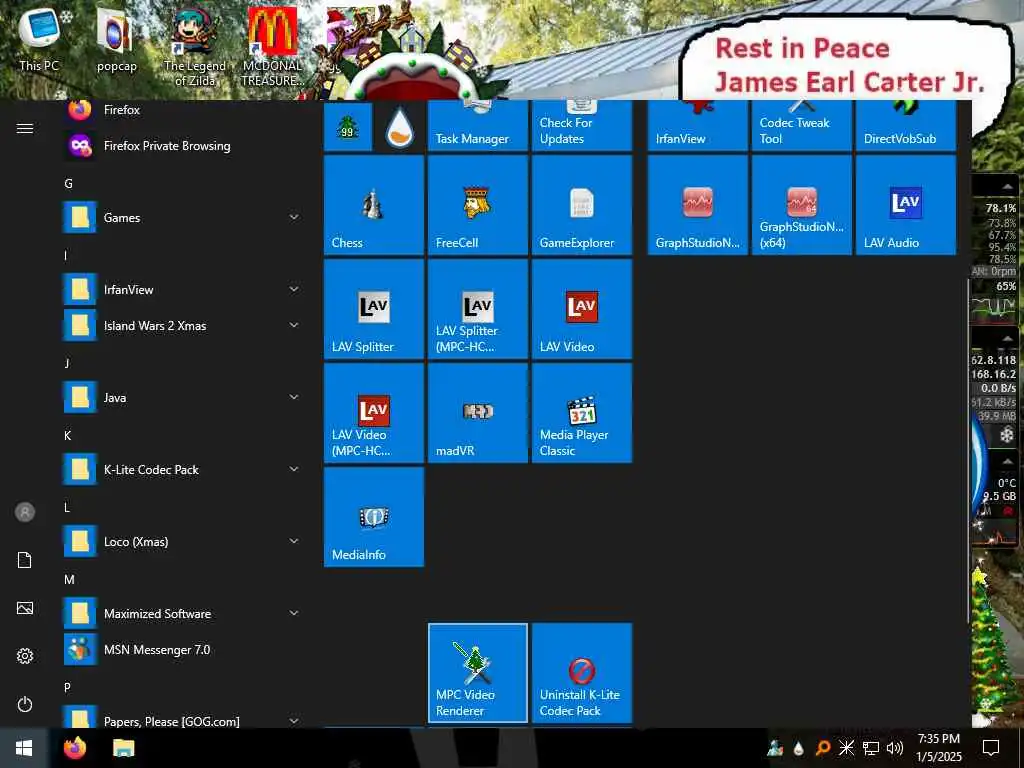Click the orange magnifier tray icon
The height and width of the screenshot is (768, 1024).
[x=823, y=748]
